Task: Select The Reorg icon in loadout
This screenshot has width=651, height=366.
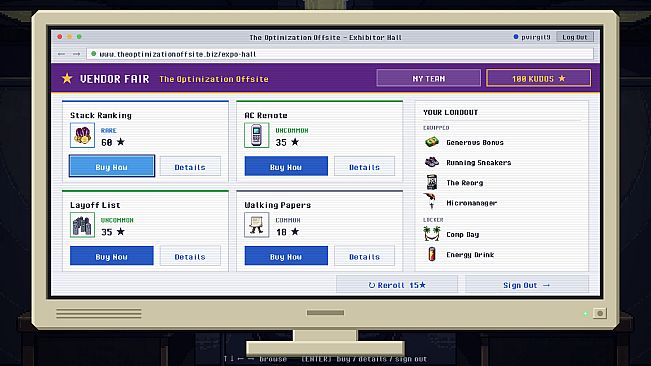Action: (432, 182)
